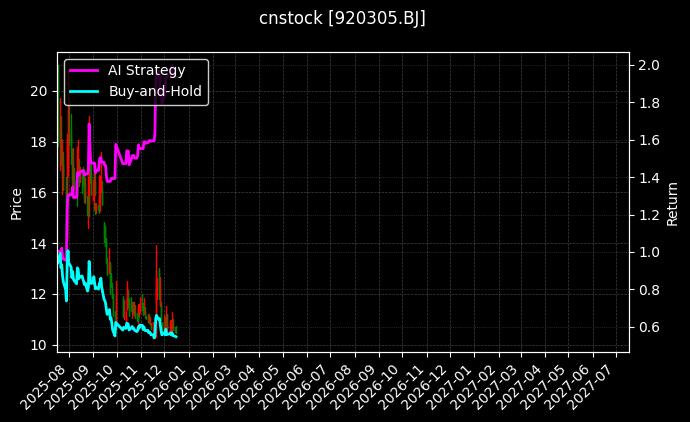Click the 1.8 return tick label
This screenshot has width=690, height=422.
pos(649,103)
